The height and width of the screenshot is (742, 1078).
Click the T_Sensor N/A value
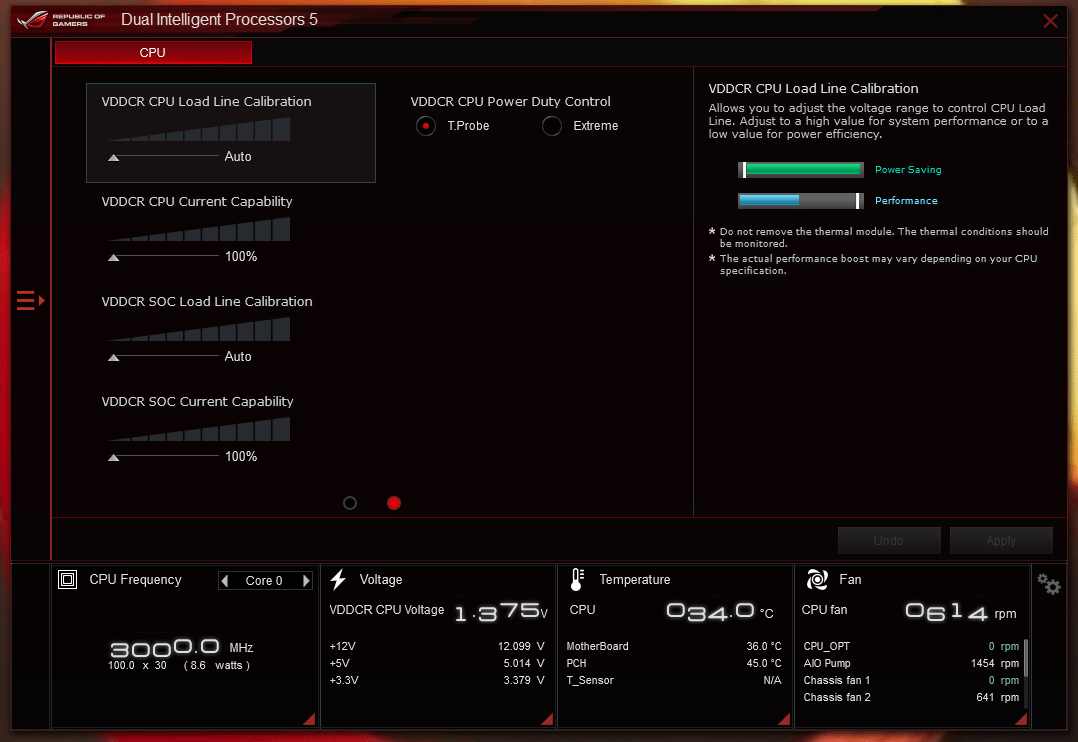[x=772, y=681]
